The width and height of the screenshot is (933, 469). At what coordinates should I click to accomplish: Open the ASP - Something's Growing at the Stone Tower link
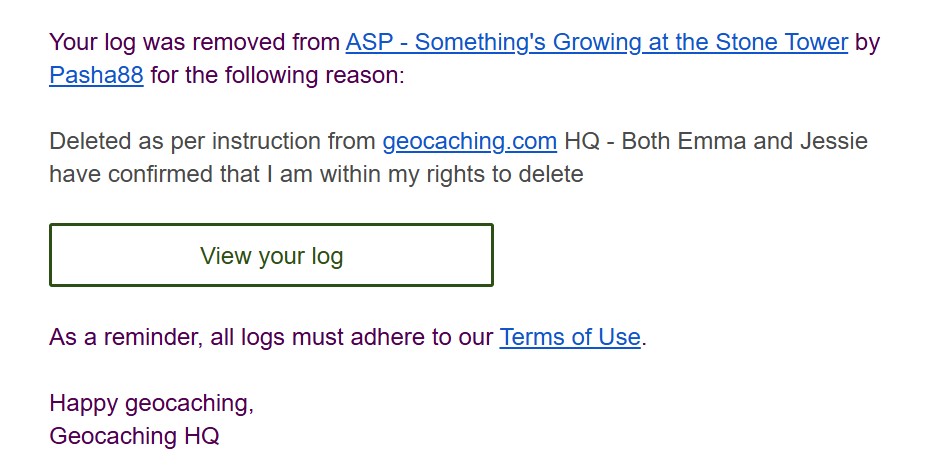pyautogui.click(x=596, y=42)
